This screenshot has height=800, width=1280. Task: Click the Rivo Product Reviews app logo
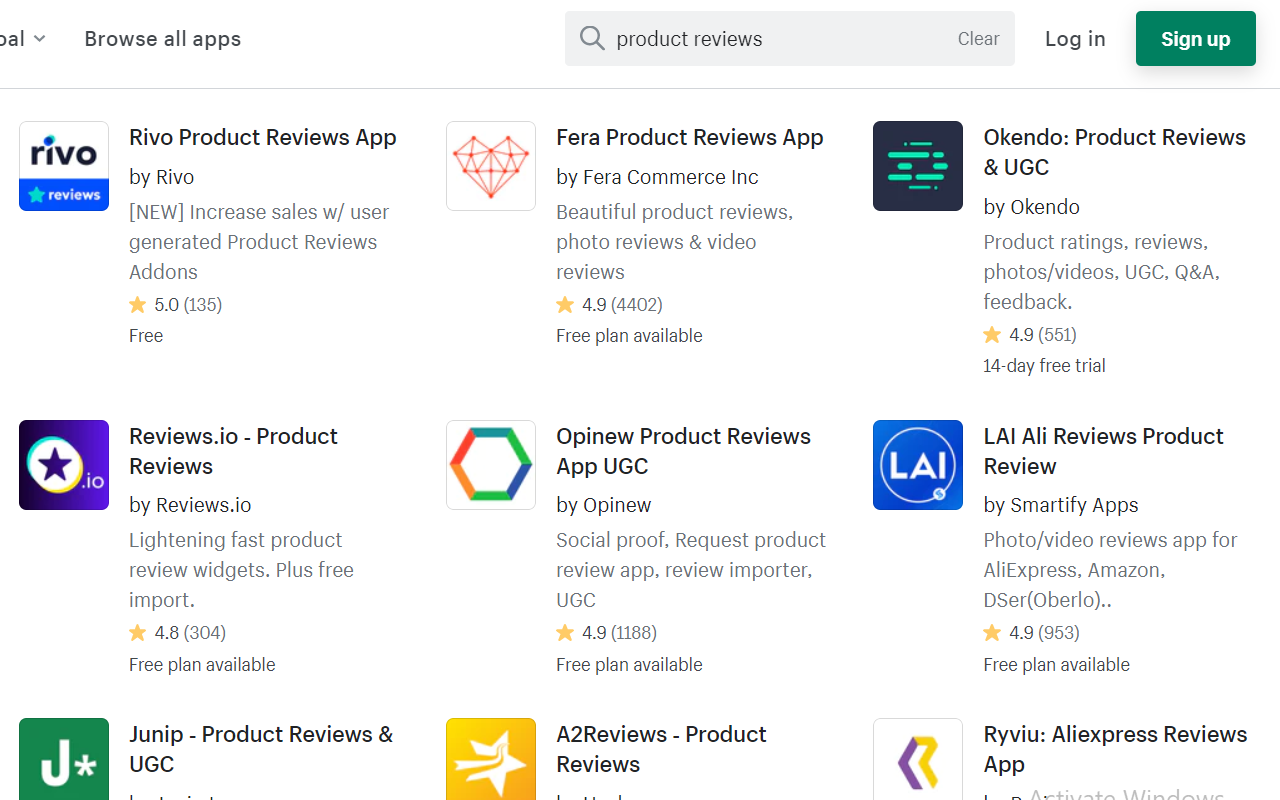click(63, 166)
